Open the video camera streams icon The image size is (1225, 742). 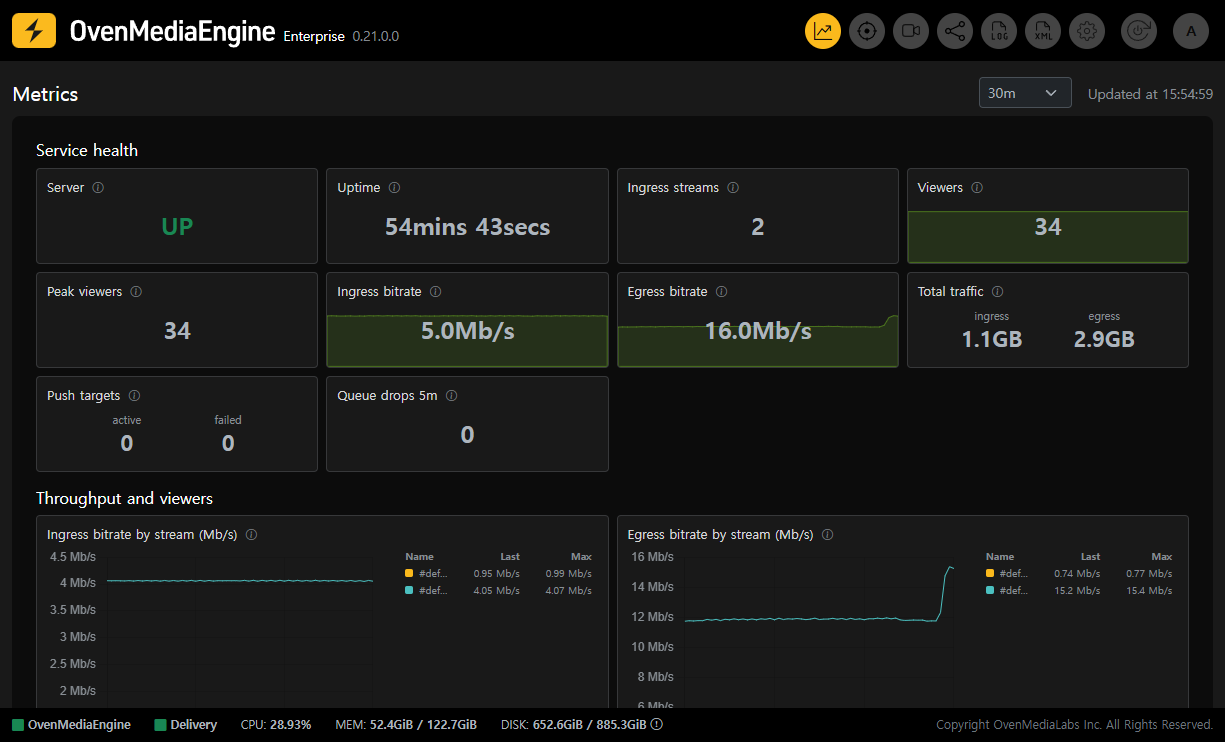coord(911,31)
